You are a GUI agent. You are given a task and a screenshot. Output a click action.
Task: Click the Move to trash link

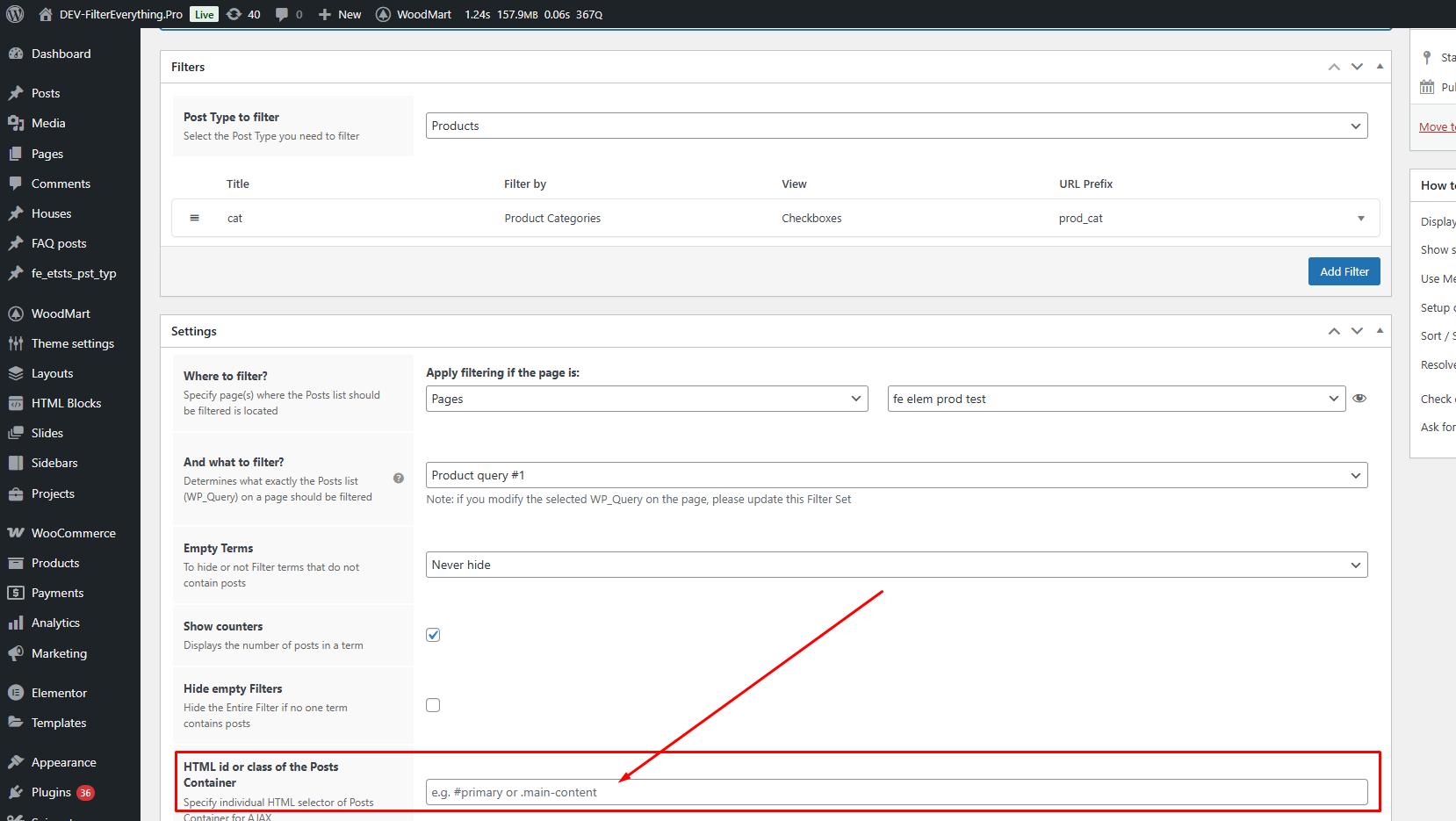point(1437,127)
